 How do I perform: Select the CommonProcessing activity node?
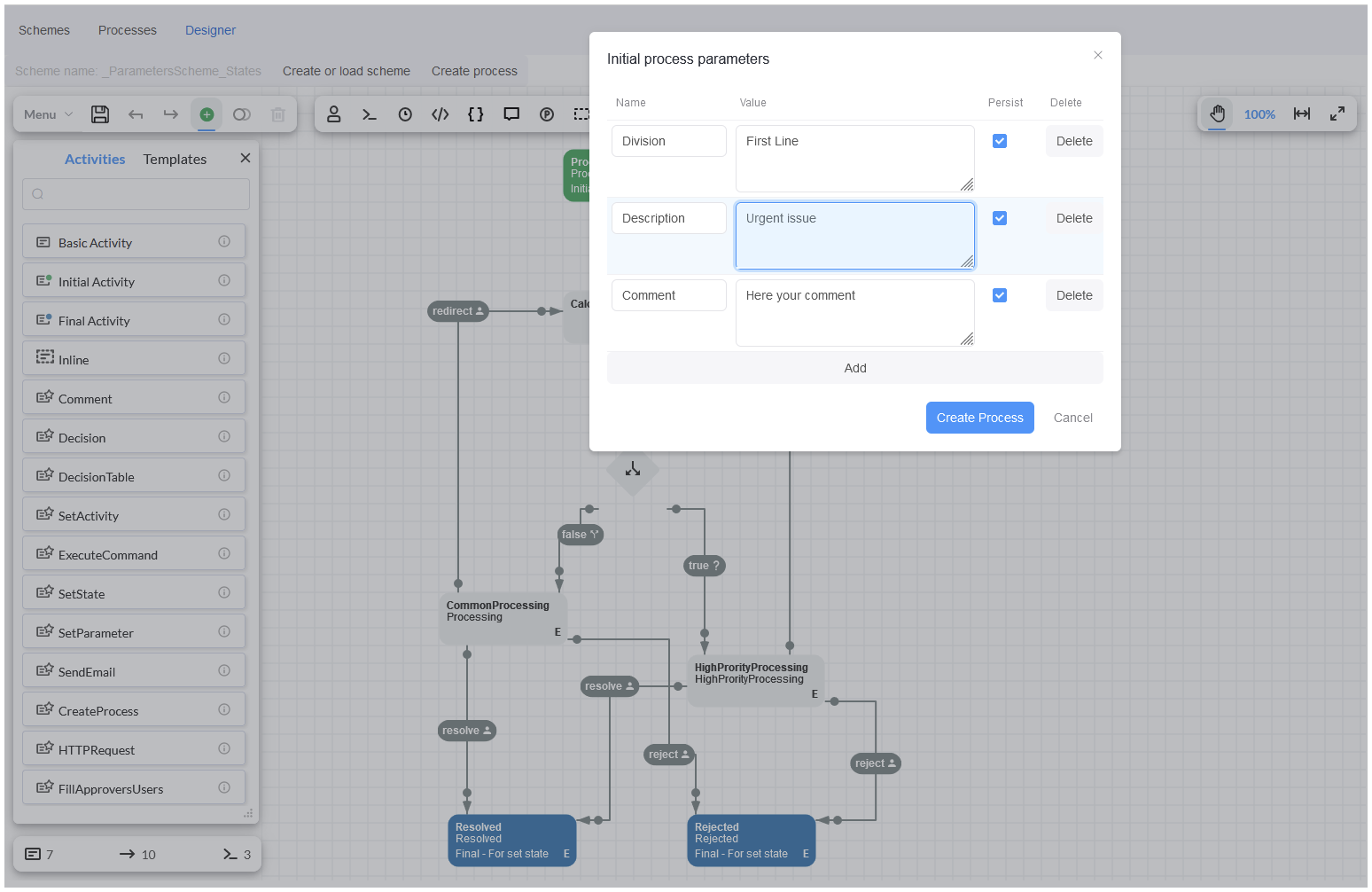[503, 618]
